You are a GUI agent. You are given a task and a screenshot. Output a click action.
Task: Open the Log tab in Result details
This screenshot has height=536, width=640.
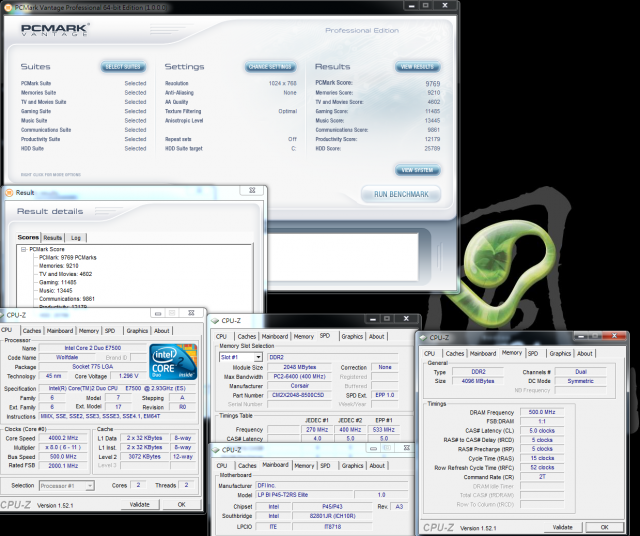(76, 238)
